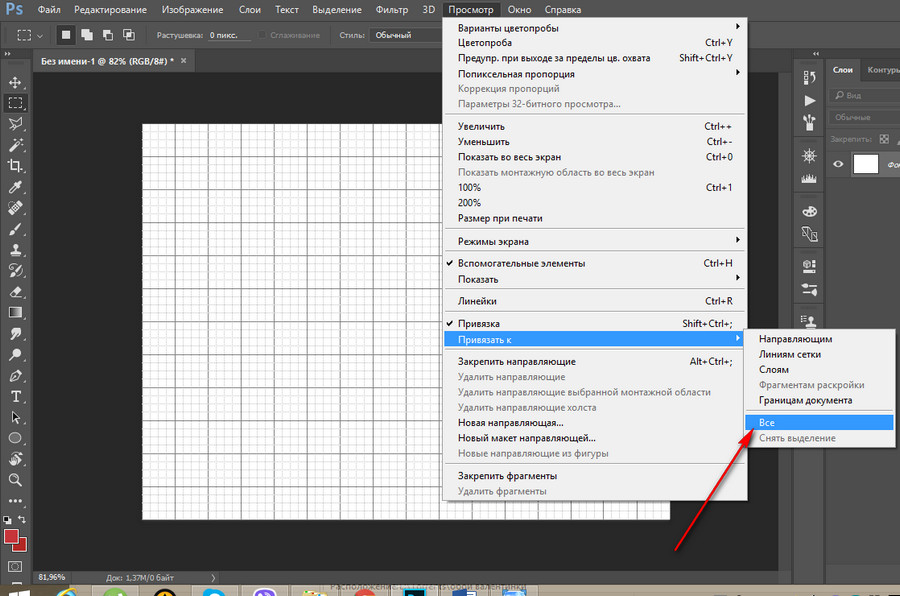Screen dimensions: 900x596
Task: Hide the layer using the eye icon
Action: [x=838, y=165]
